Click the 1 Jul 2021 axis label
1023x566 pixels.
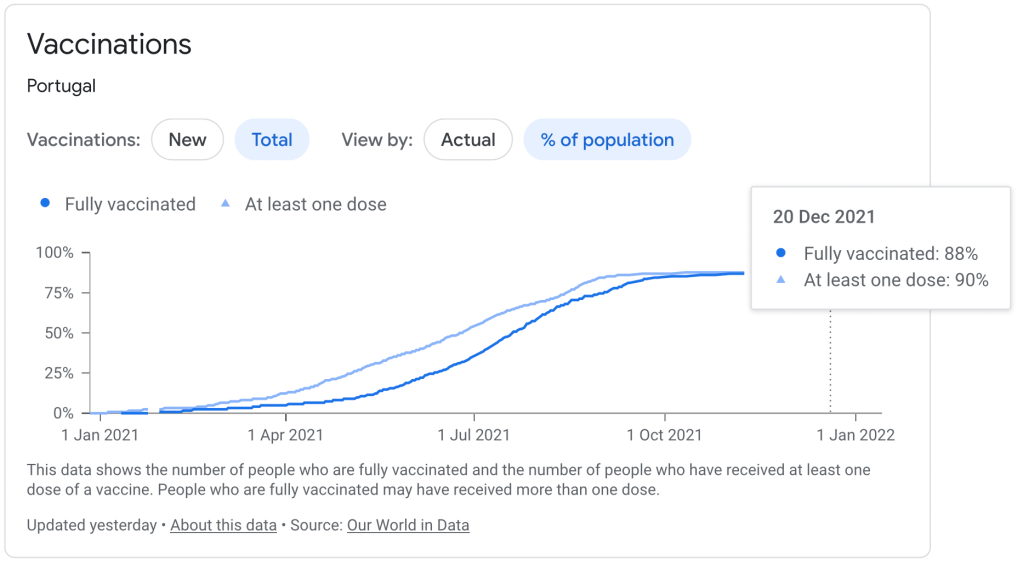(474, 435)
